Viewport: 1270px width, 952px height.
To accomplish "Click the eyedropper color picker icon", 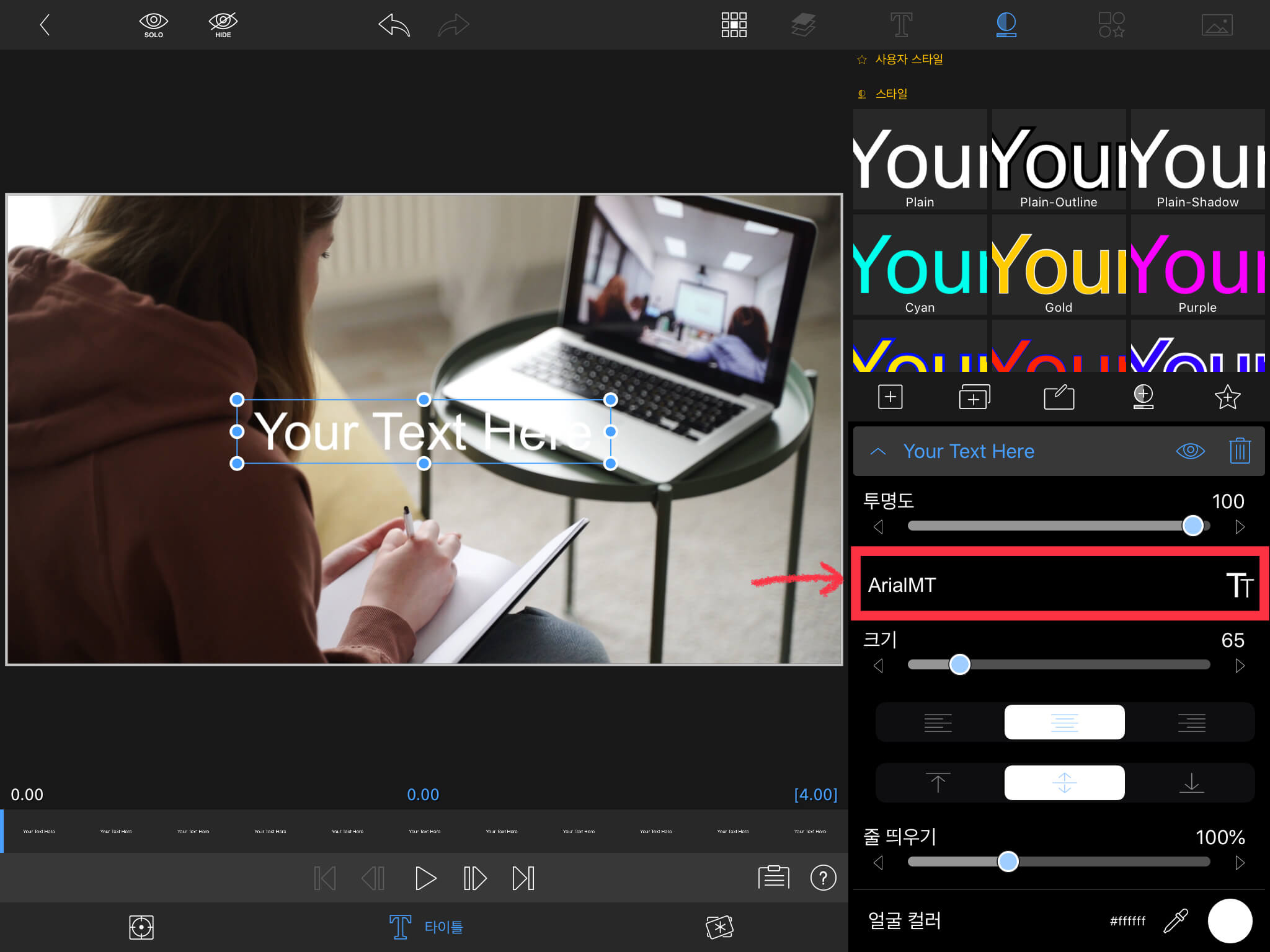I will click(1175, 921).
